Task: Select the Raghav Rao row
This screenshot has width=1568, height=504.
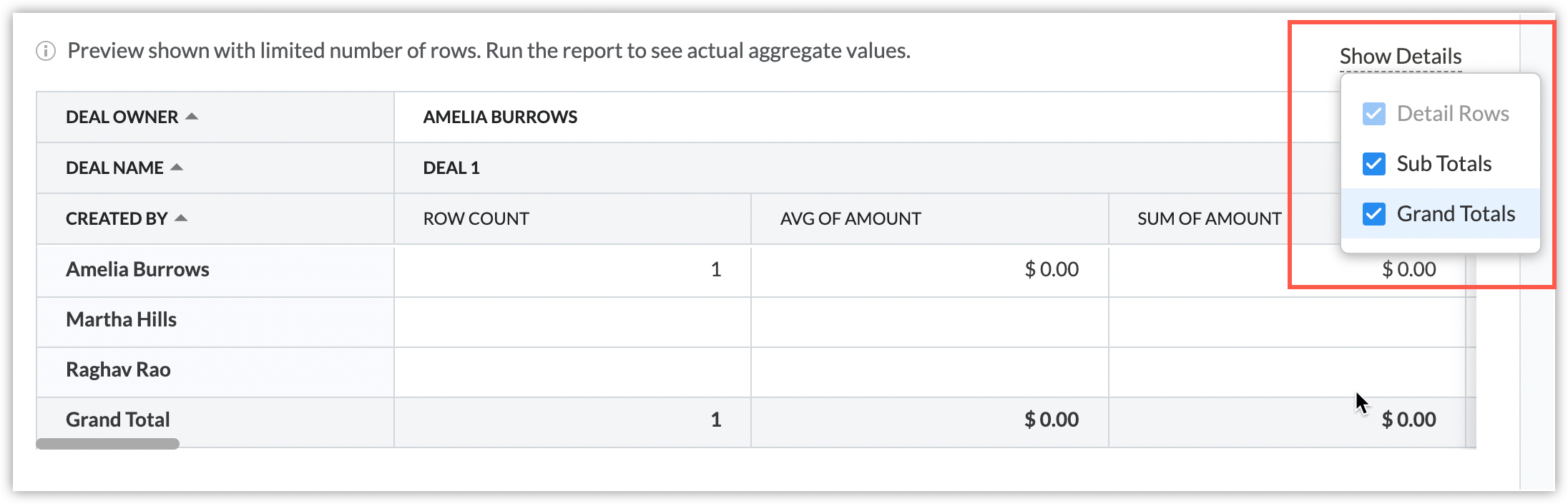Action: coord(118,370)
